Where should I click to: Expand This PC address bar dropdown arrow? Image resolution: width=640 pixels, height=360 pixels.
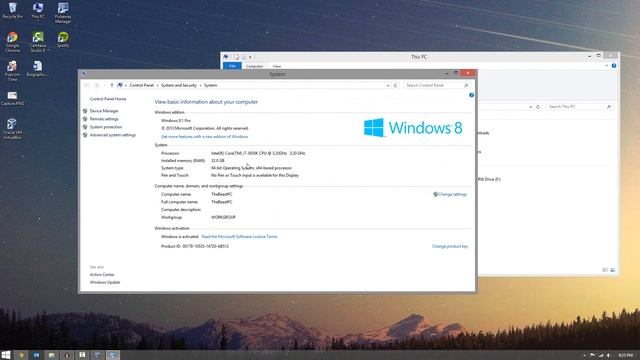tap(531, 107)
